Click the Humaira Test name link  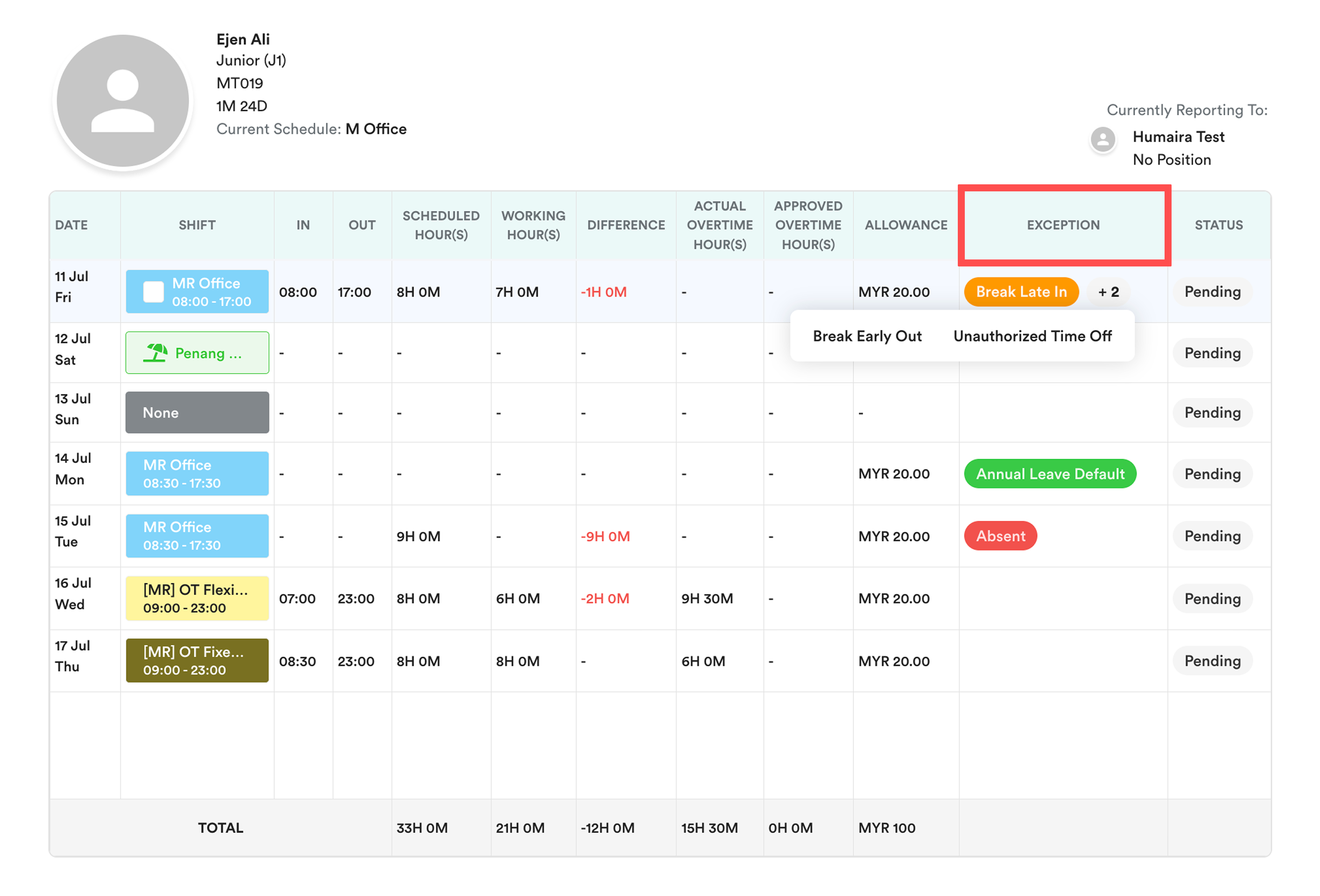click(x=1178, y=137)
